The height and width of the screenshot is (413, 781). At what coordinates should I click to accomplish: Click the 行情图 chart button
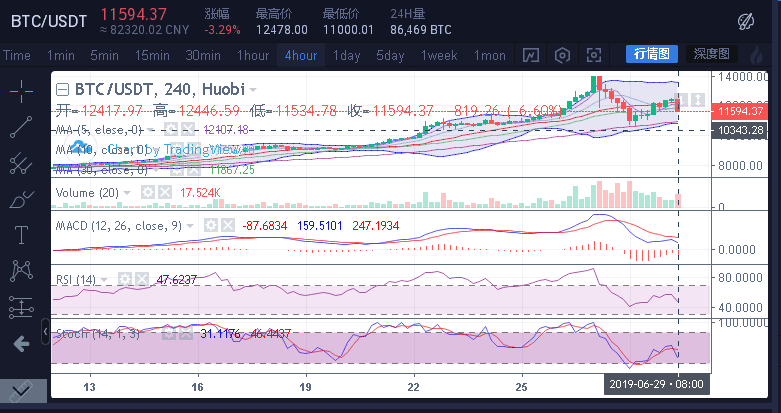653,54
